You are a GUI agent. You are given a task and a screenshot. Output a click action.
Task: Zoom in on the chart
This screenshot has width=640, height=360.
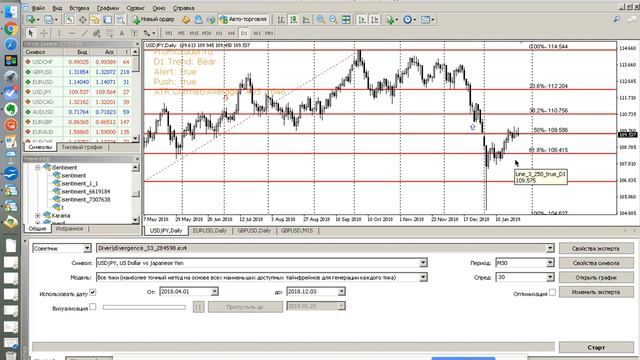321,19
